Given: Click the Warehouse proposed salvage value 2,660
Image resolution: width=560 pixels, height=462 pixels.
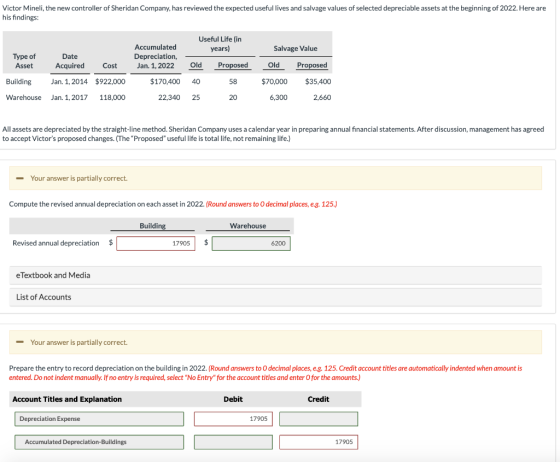Looking at the screenshot, I should tap(322, 97).
